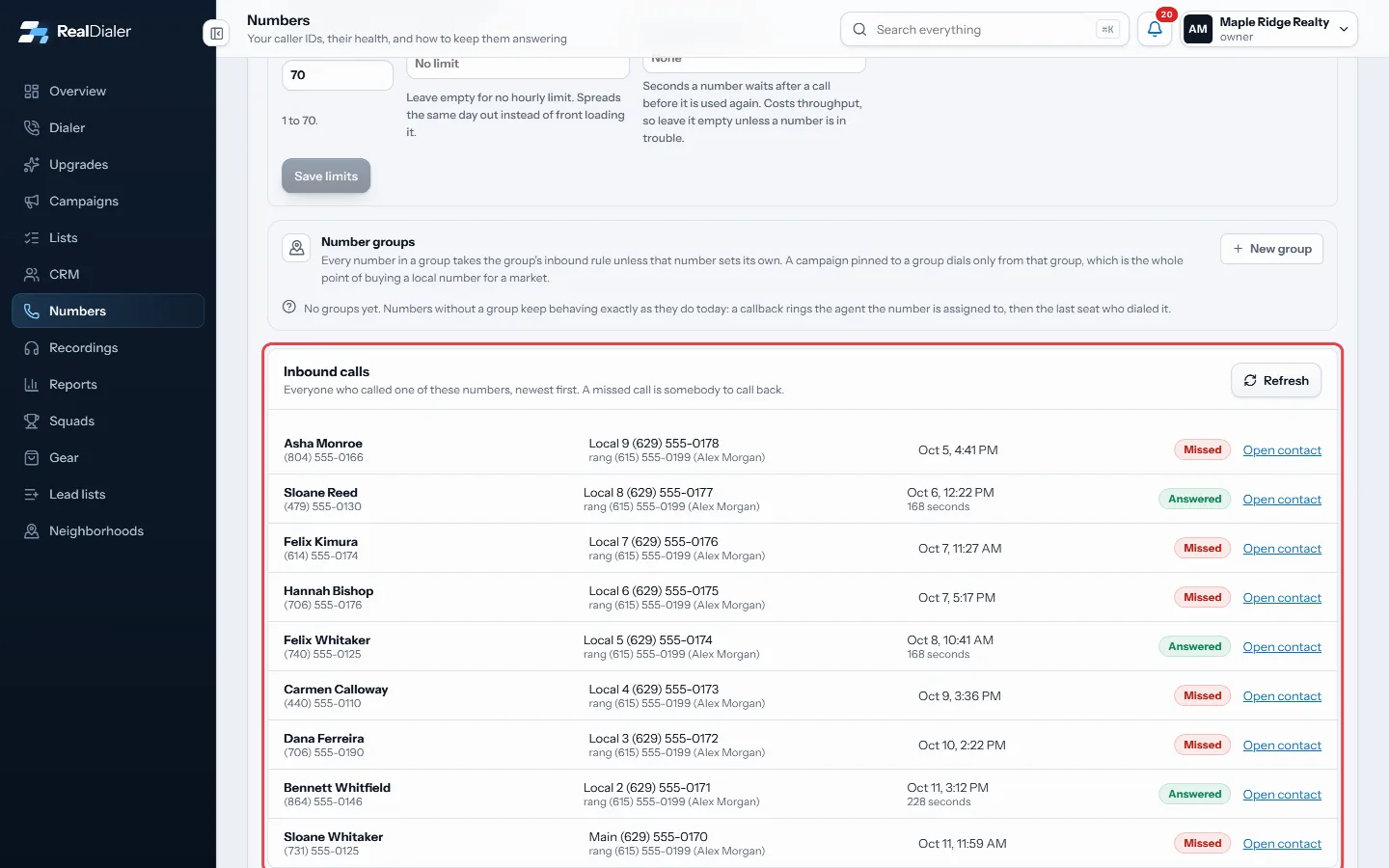
Task: Click the Inbound calls heading
Action: point(326,371)
